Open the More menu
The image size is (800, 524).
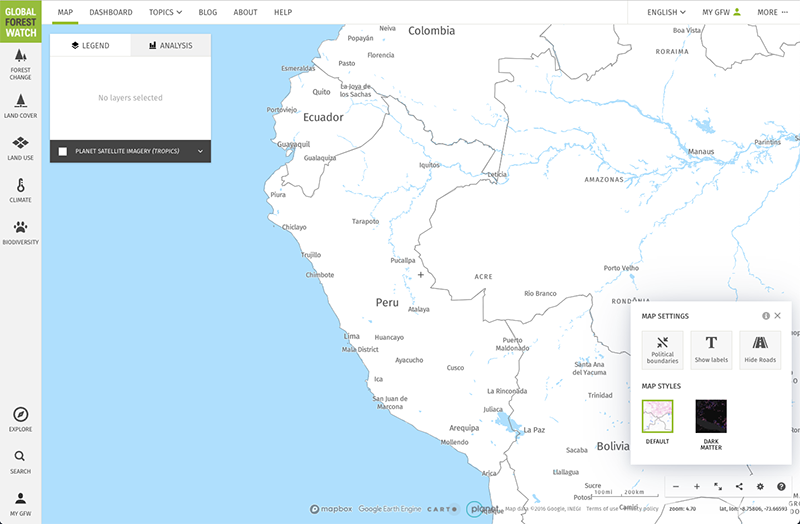tap(772, 12)
